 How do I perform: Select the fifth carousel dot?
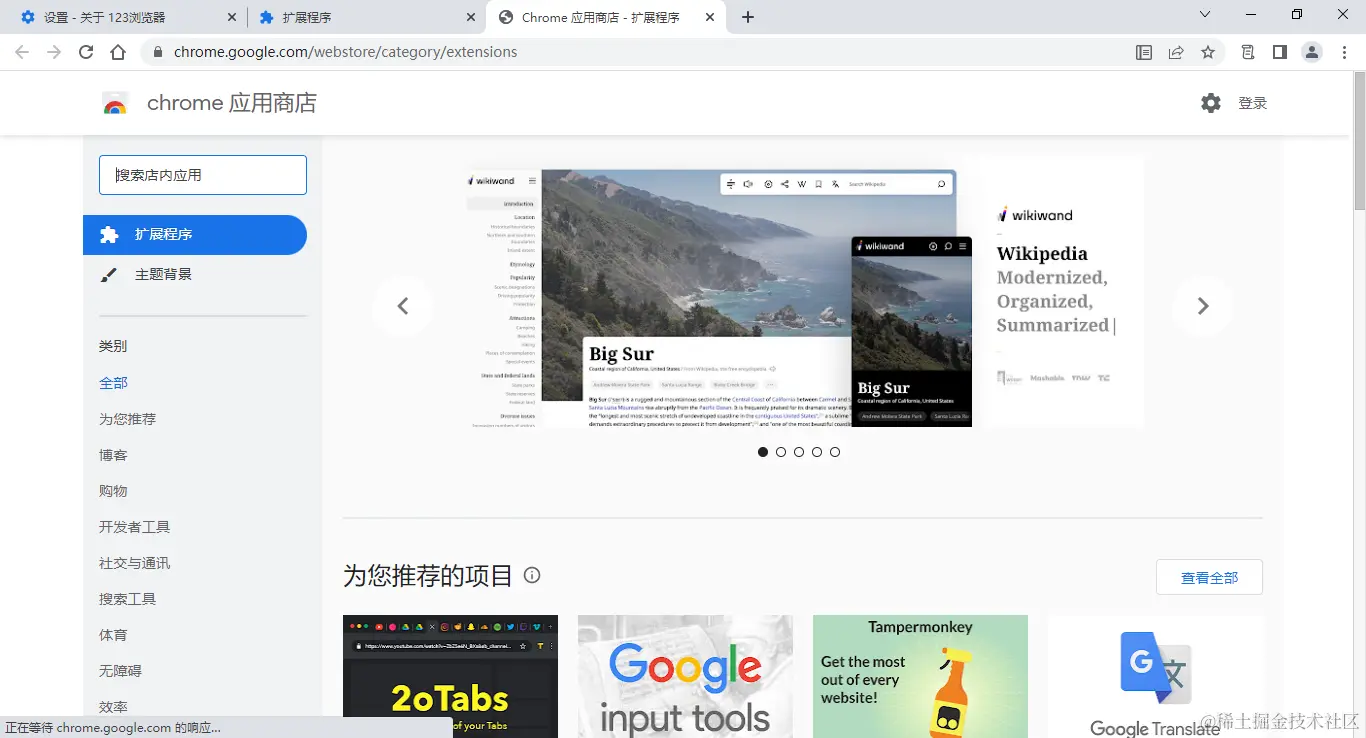(835, 452)
